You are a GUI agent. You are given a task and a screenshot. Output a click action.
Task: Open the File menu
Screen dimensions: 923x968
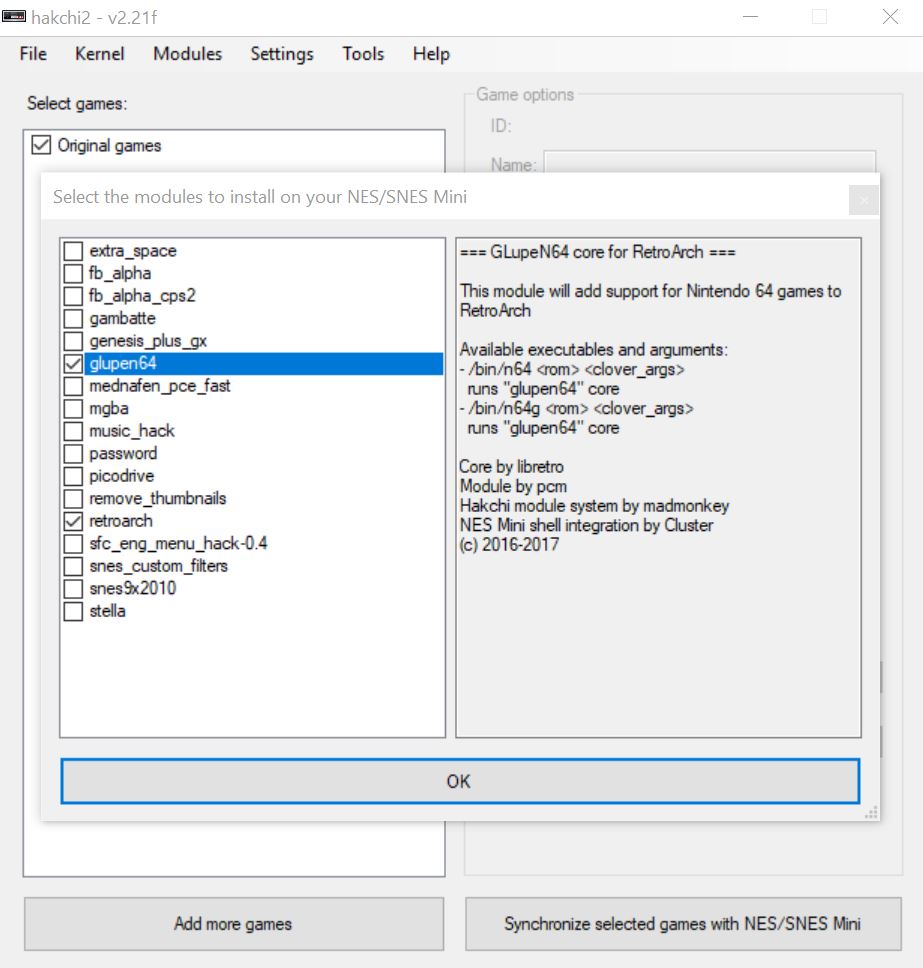pyautogui.click(x=33, y=54)
